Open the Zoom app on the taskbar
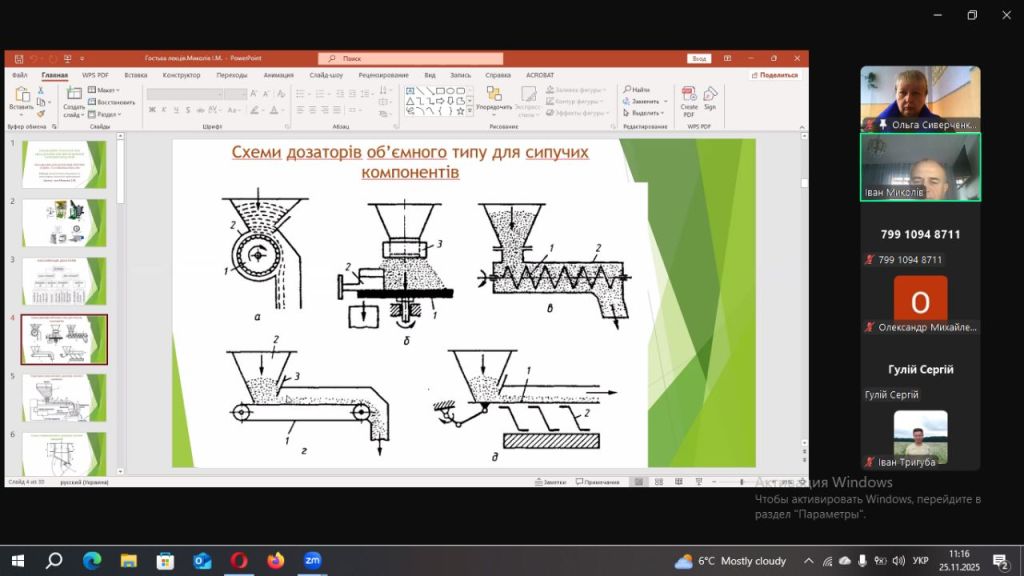 click(x=312, y=560)
